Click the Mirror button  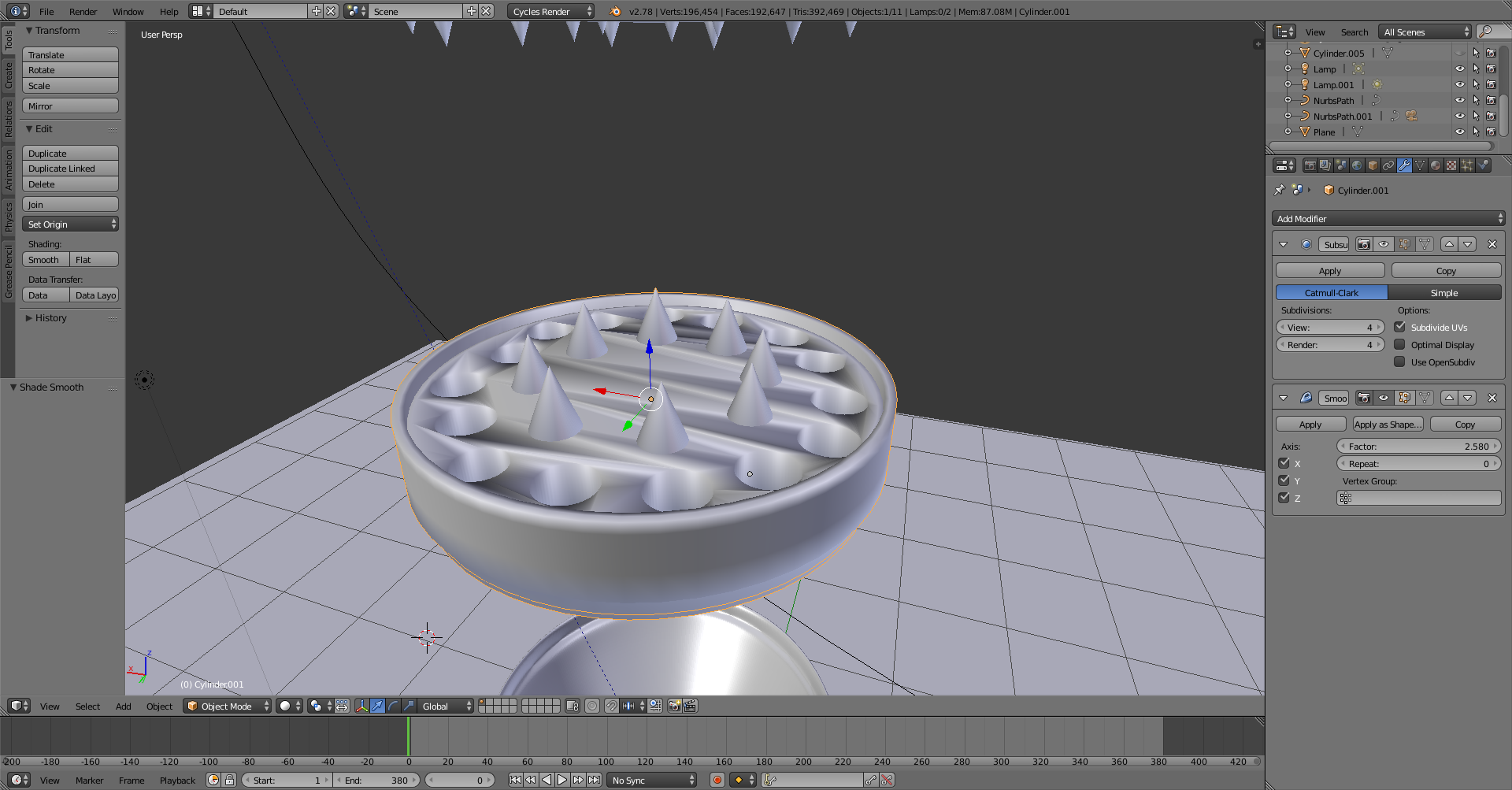pyautogui.click(x=70, y=106)
